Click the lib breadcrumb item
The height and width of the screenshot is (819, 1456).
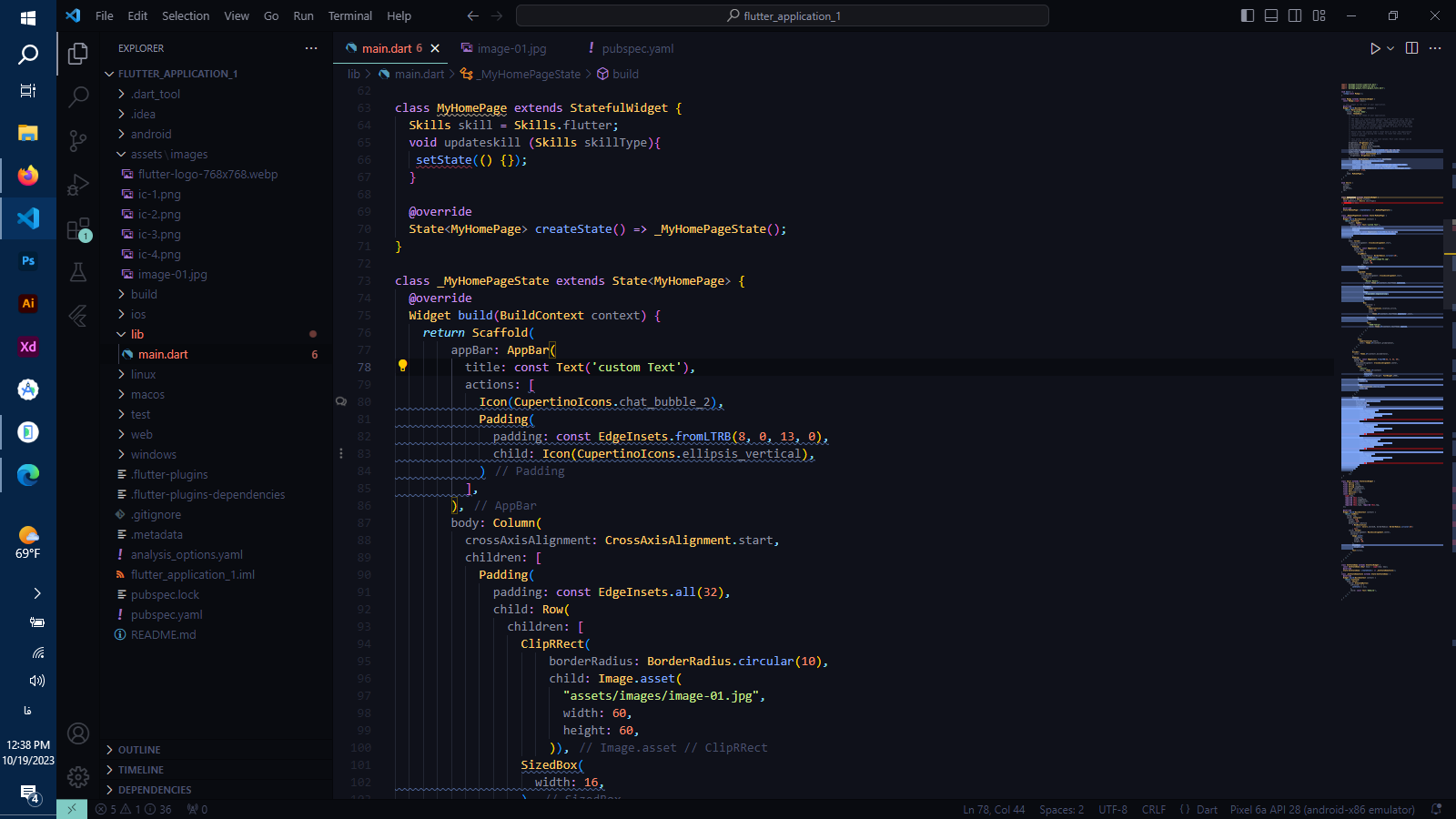tap(353, 74)
